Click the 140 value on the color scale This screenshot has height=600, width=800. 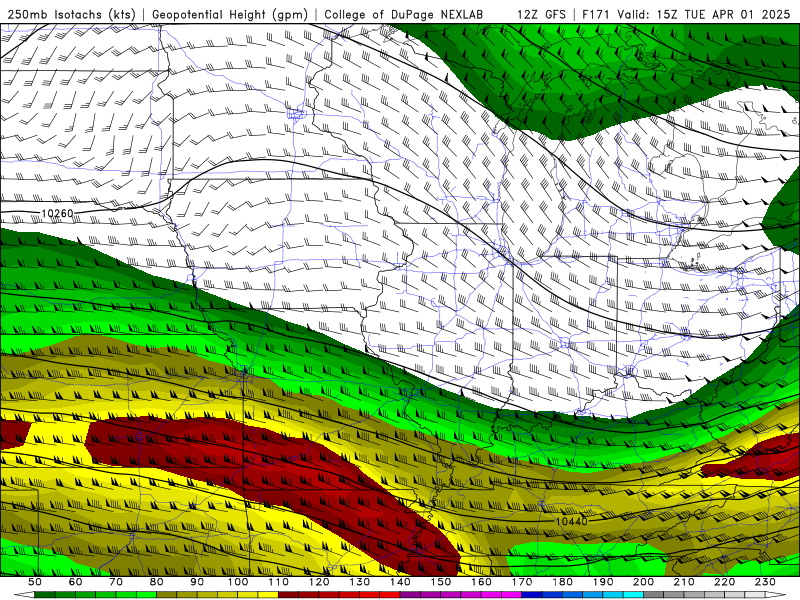pos(401,582)
